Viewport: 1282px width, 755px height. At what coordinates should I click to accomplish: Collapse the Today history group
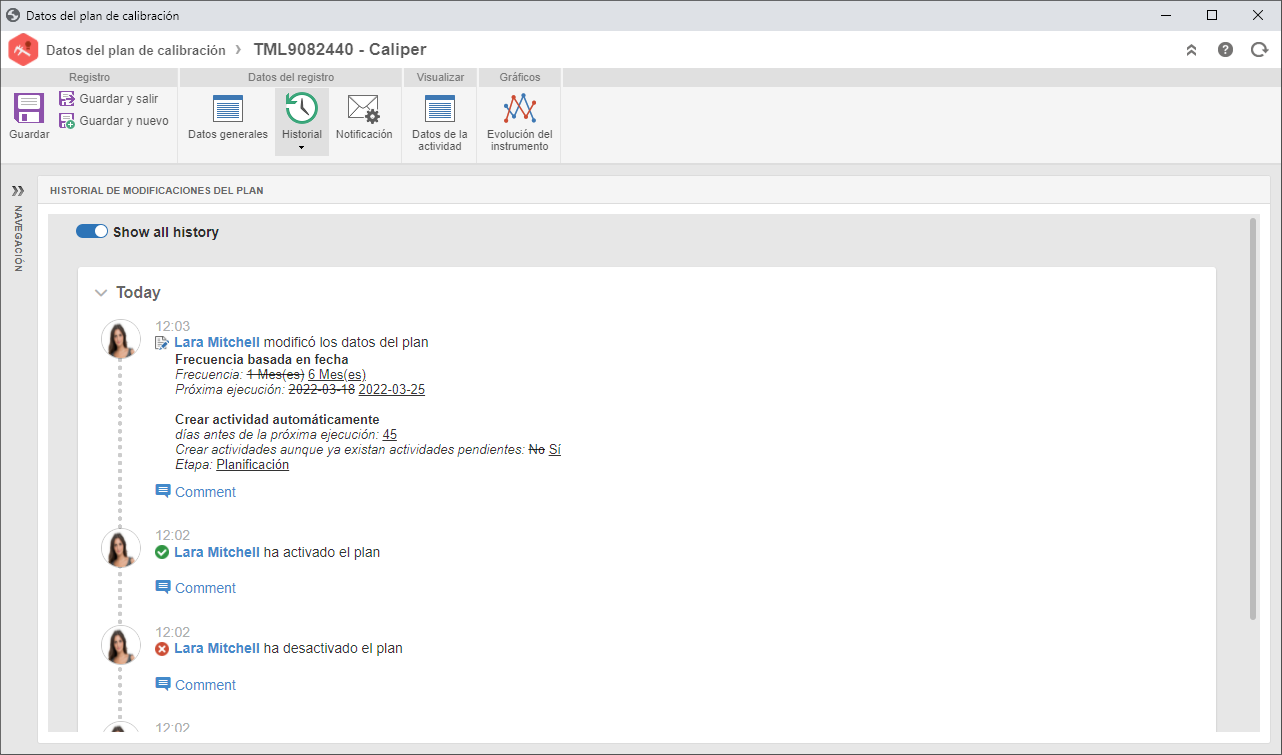point(100,293)
